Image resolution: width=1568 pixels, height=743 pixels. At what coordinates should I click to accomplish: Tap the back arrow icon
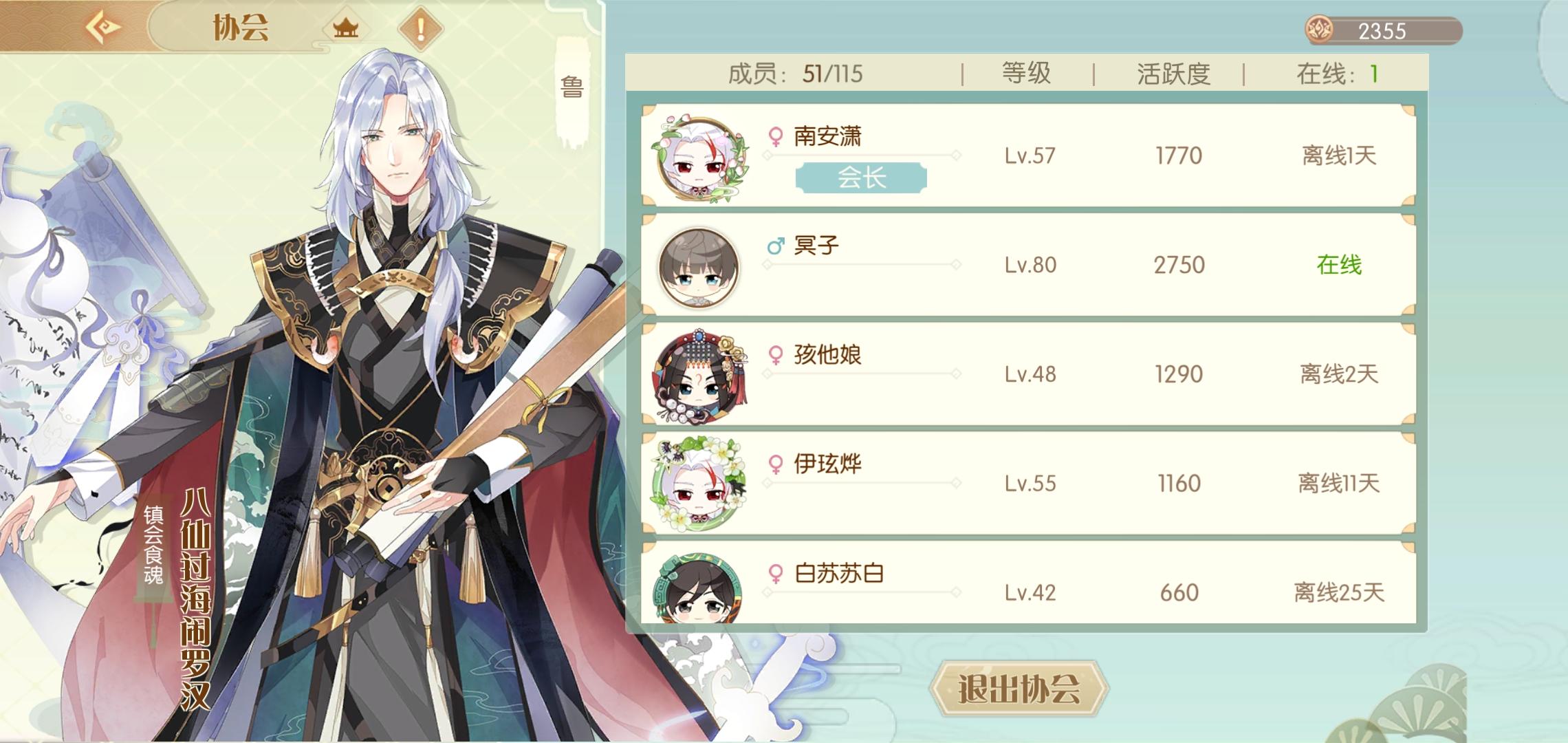coord(104,28)
